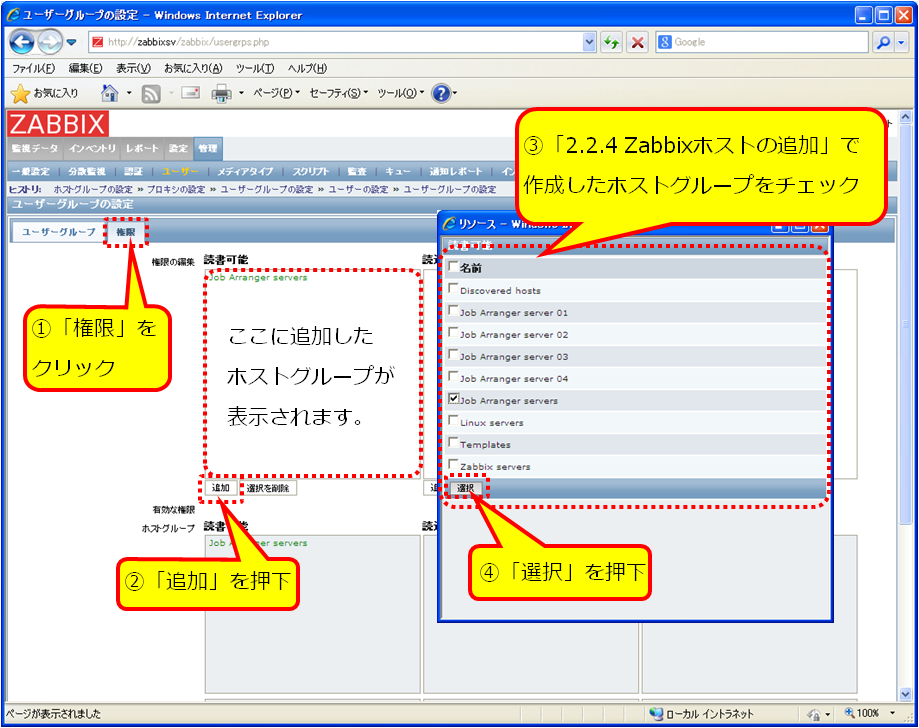Switch to インベントリ main tab
This screenshot has height=728, width=919.
click(92, 149)
